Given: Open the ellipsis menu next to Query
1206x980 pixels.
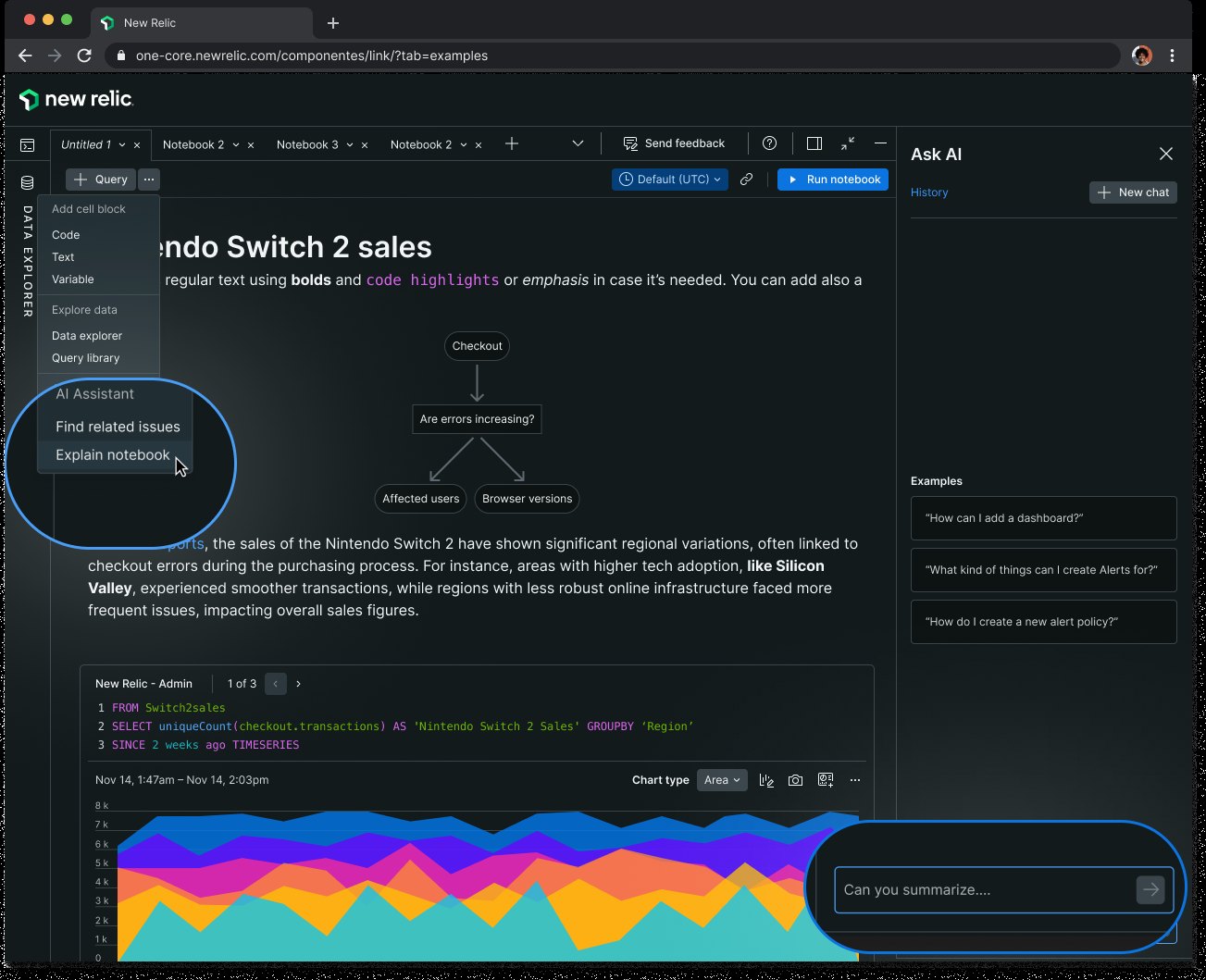Looking at the screenshot, I should [149, 180].
